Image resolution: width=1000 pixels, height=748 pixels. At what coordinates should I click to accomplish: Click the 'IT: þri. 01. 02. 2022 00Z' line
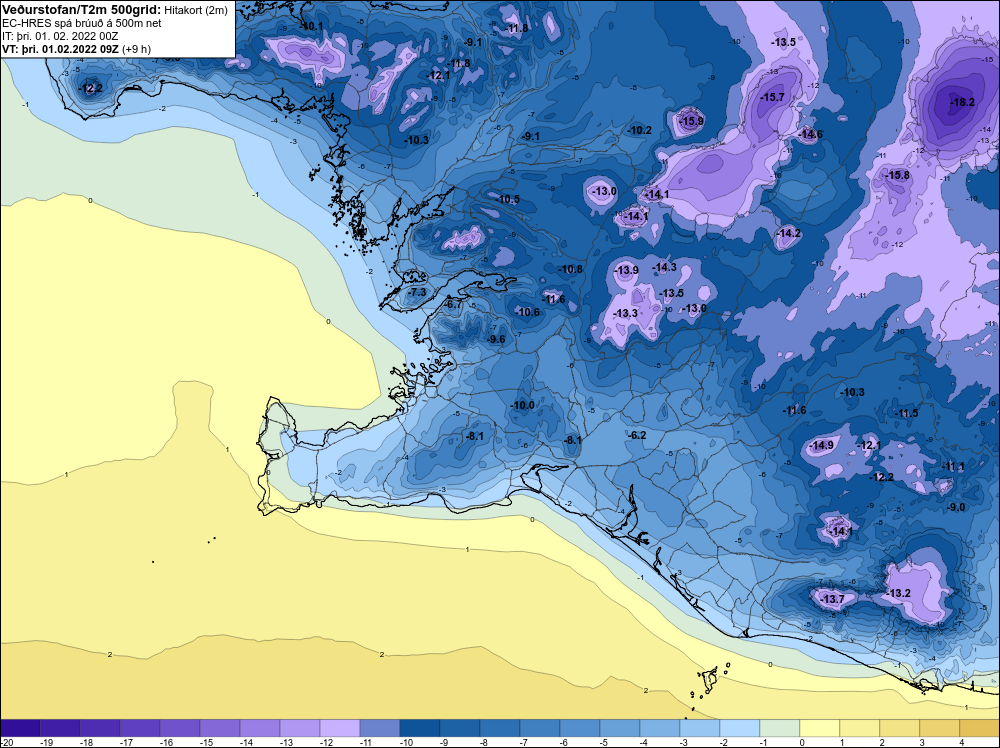pos(60,36)
